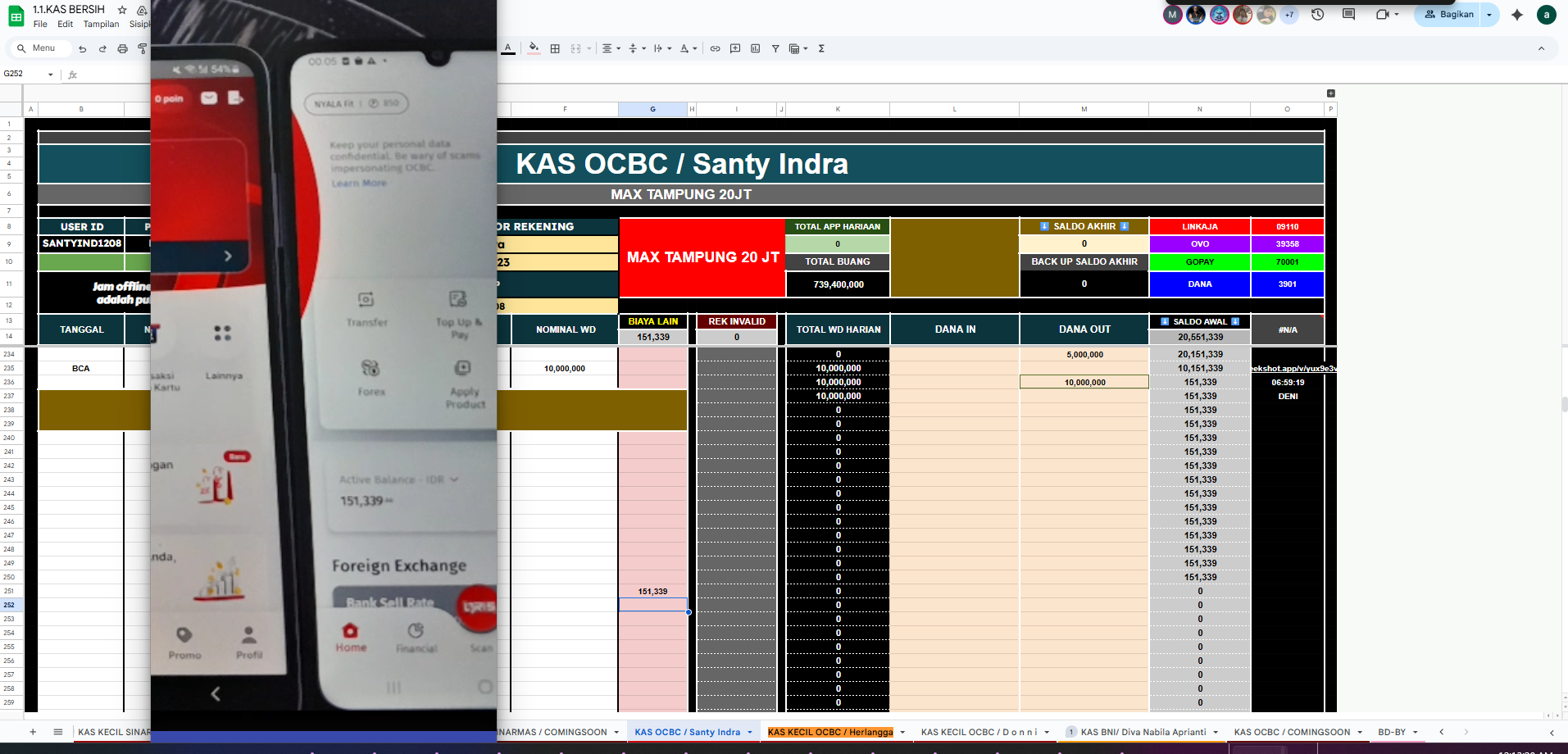
Task: Insert a link with the link icon
Action: point(715,48)
